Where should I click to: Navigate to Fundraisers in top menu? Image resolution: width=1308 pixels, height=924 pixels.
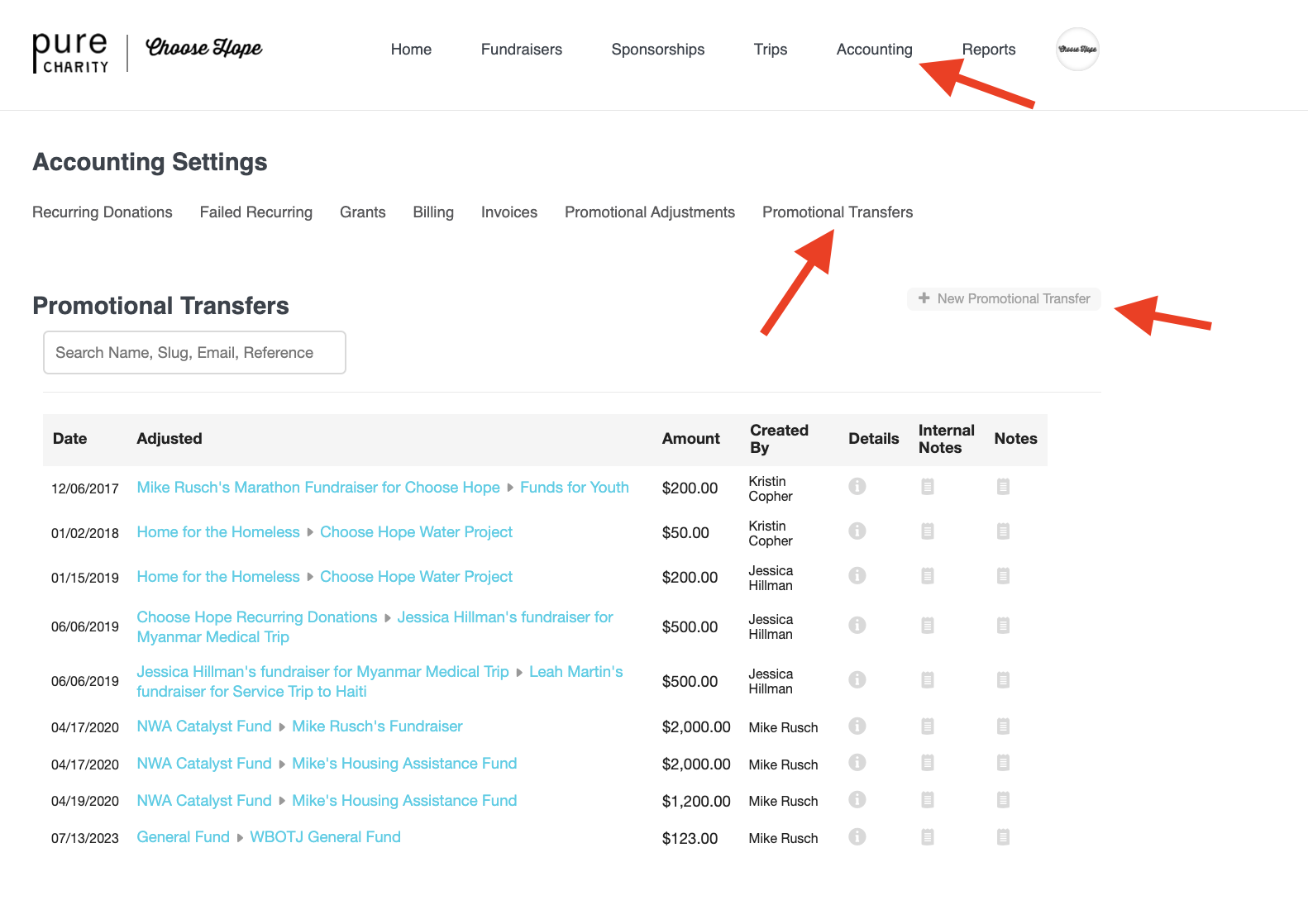pyautogui.click(x=521, y=50)
